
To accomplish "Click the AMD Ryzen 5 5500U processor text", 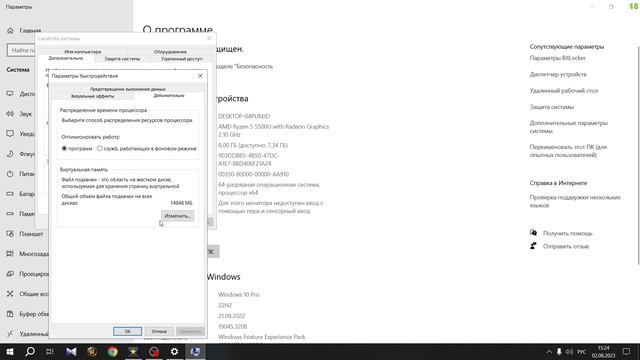I will [x=273, y=131].
